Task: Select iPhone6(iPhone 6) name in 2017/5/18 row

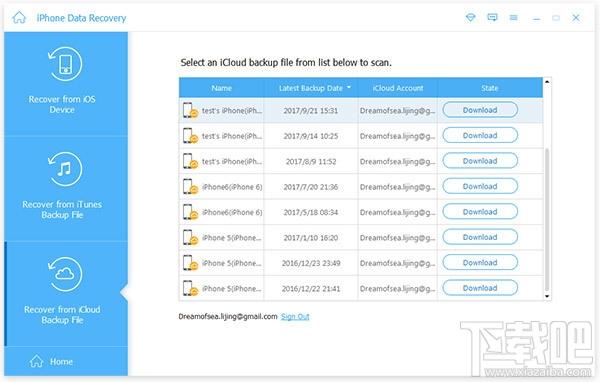Action: 232,212
